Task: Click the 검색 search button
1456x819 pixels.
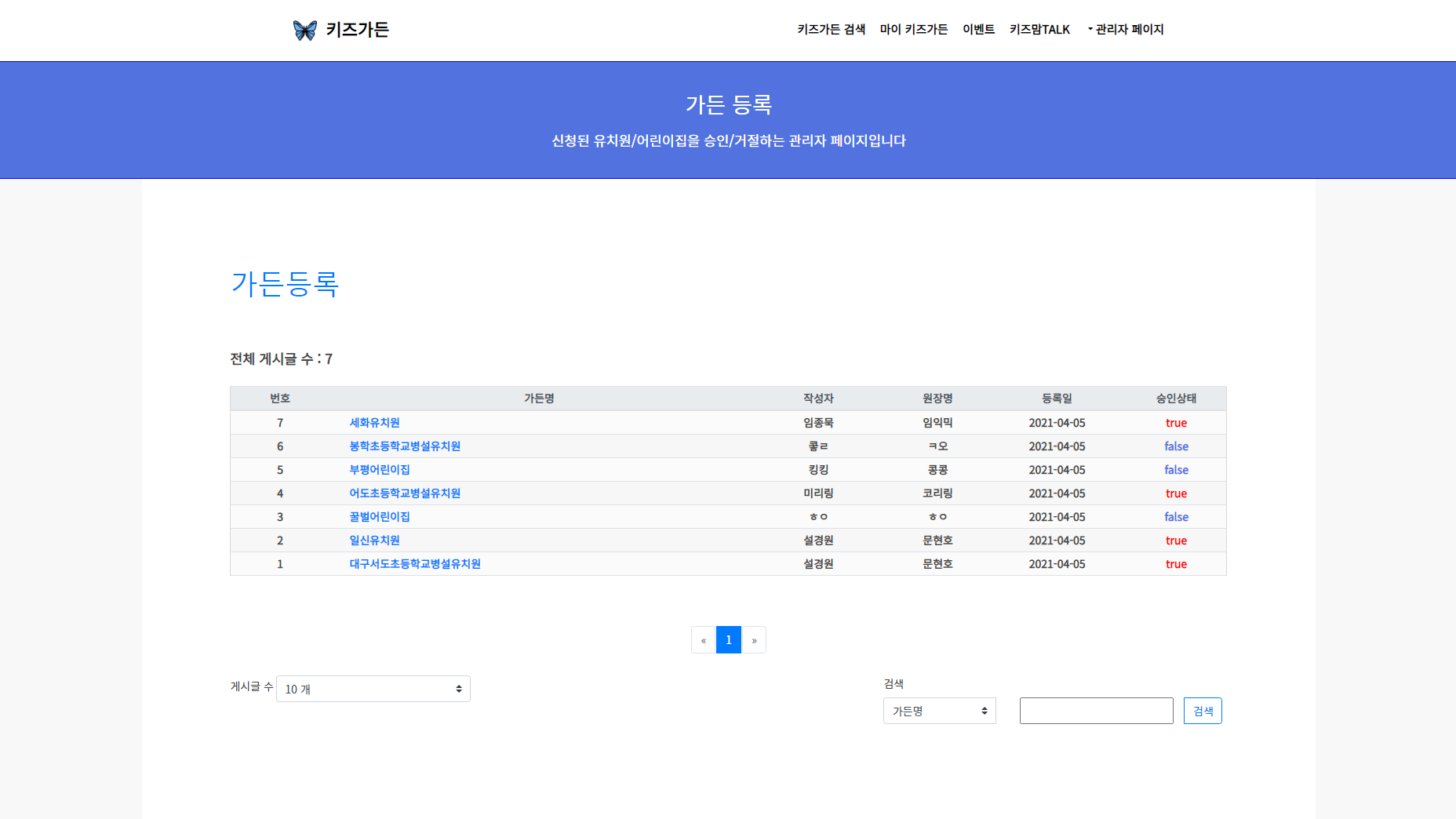Action: pos(1203,711)
